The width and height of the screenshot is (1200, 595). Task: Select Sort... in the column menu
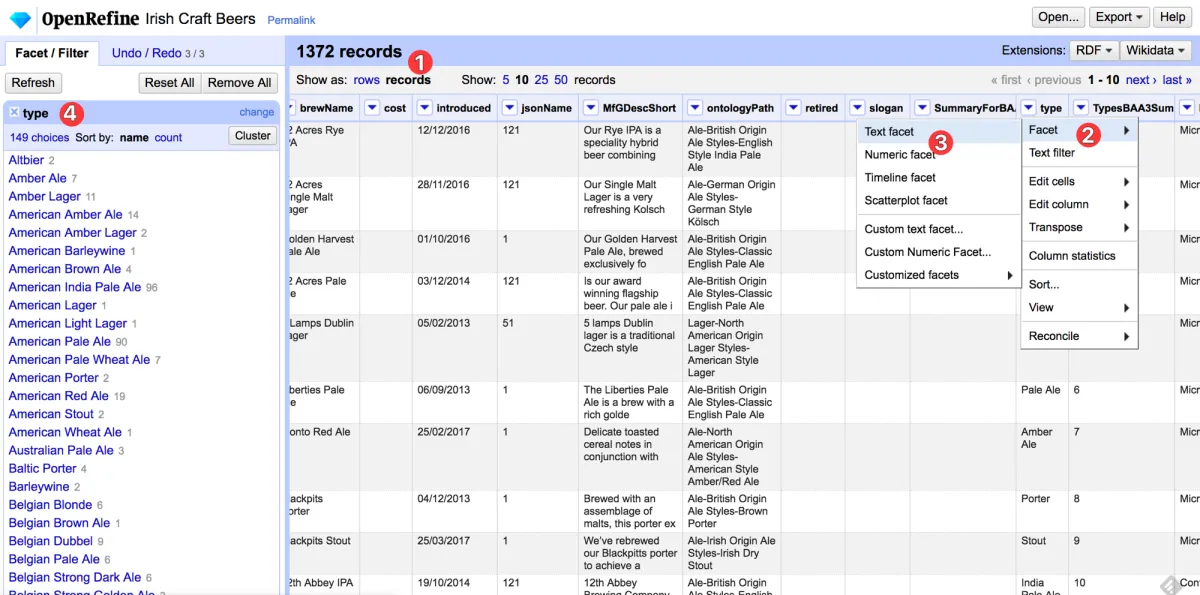pos(1079,285)
